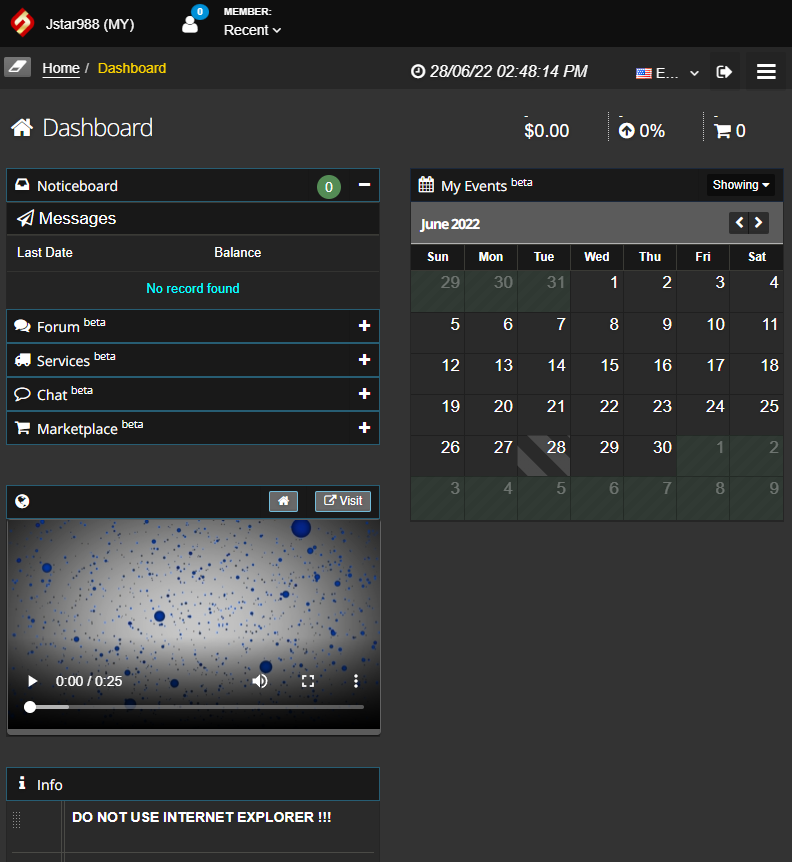Open the hamburger menu in top bar
The image size is (792, 862).
click(766, 72)
